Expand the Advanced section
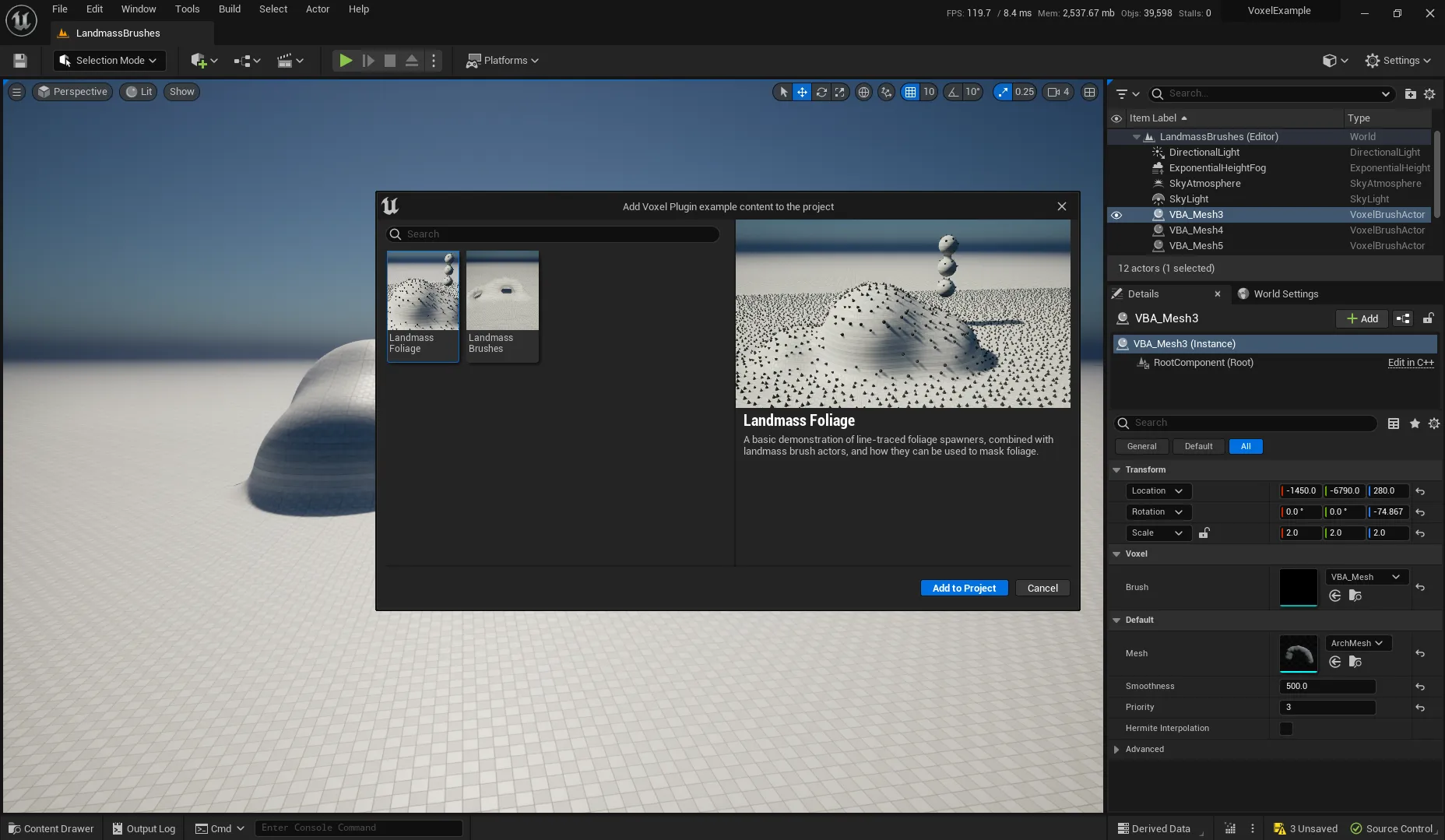 click(x=1116, y=750)
